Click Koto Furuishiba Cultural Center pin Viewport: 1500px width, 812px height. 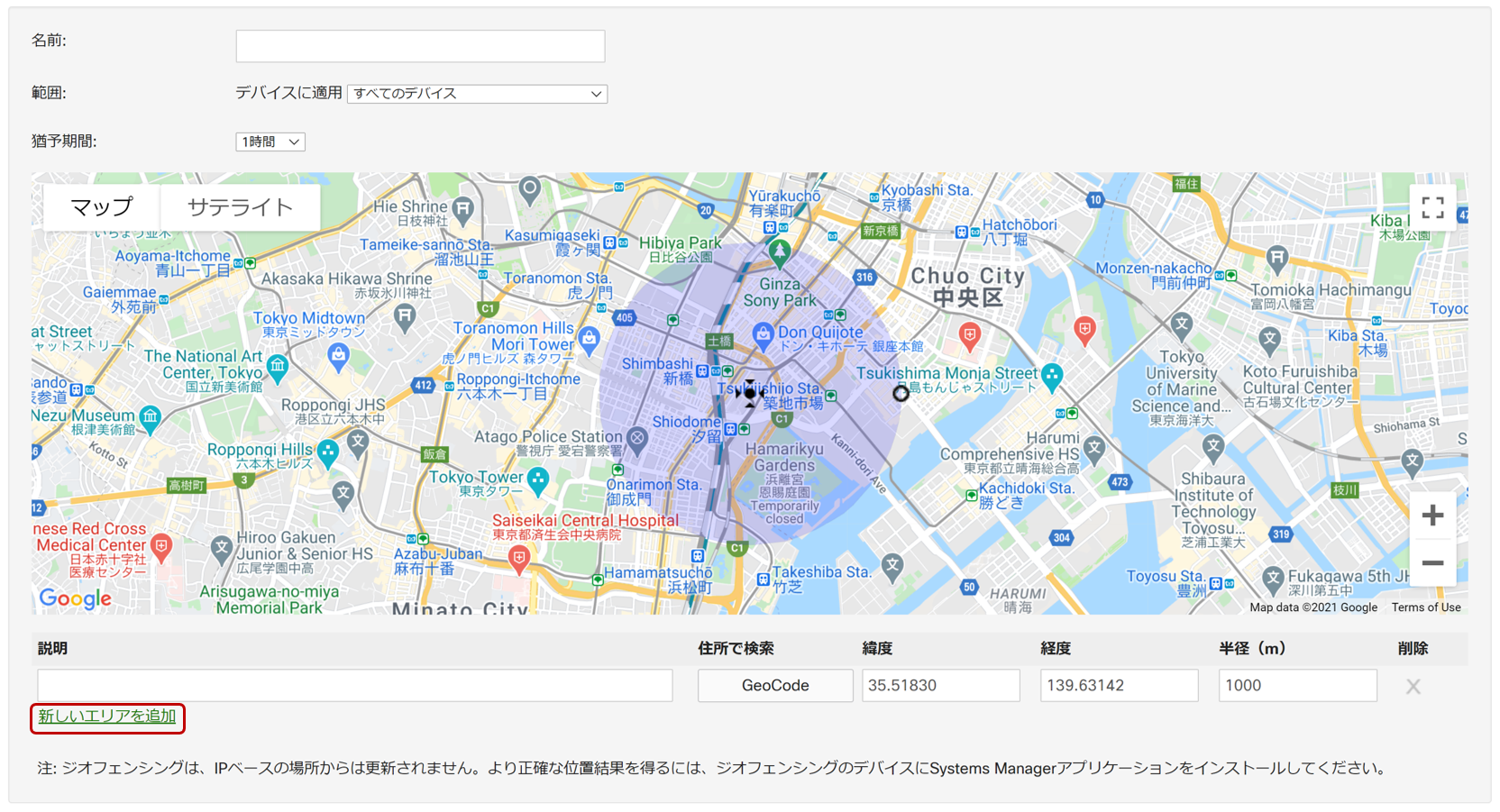pos(1270,341)
